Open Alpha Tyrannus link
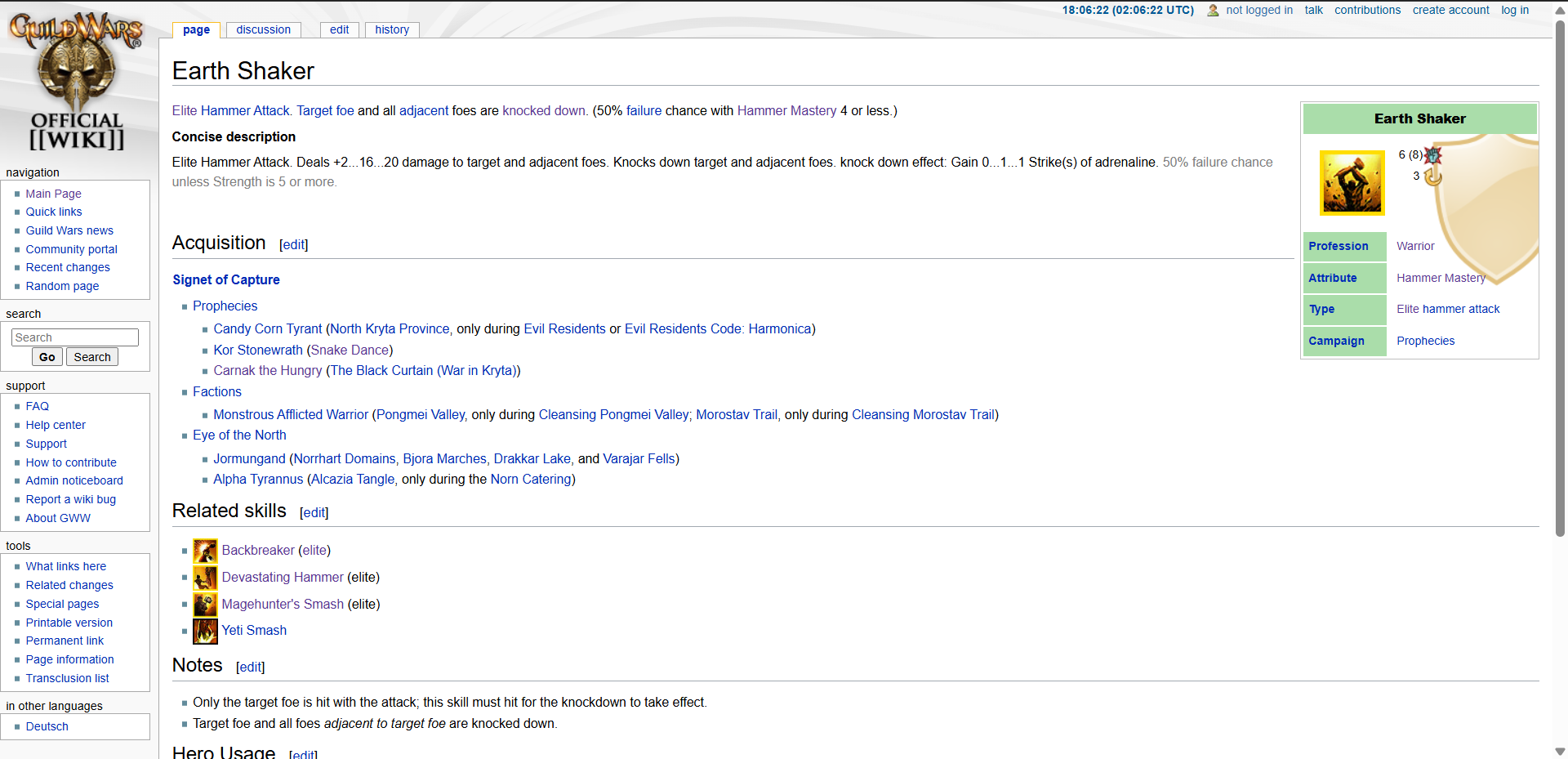Image resolution: width=1568 pixels, height=759 pixels. (258, 479)
